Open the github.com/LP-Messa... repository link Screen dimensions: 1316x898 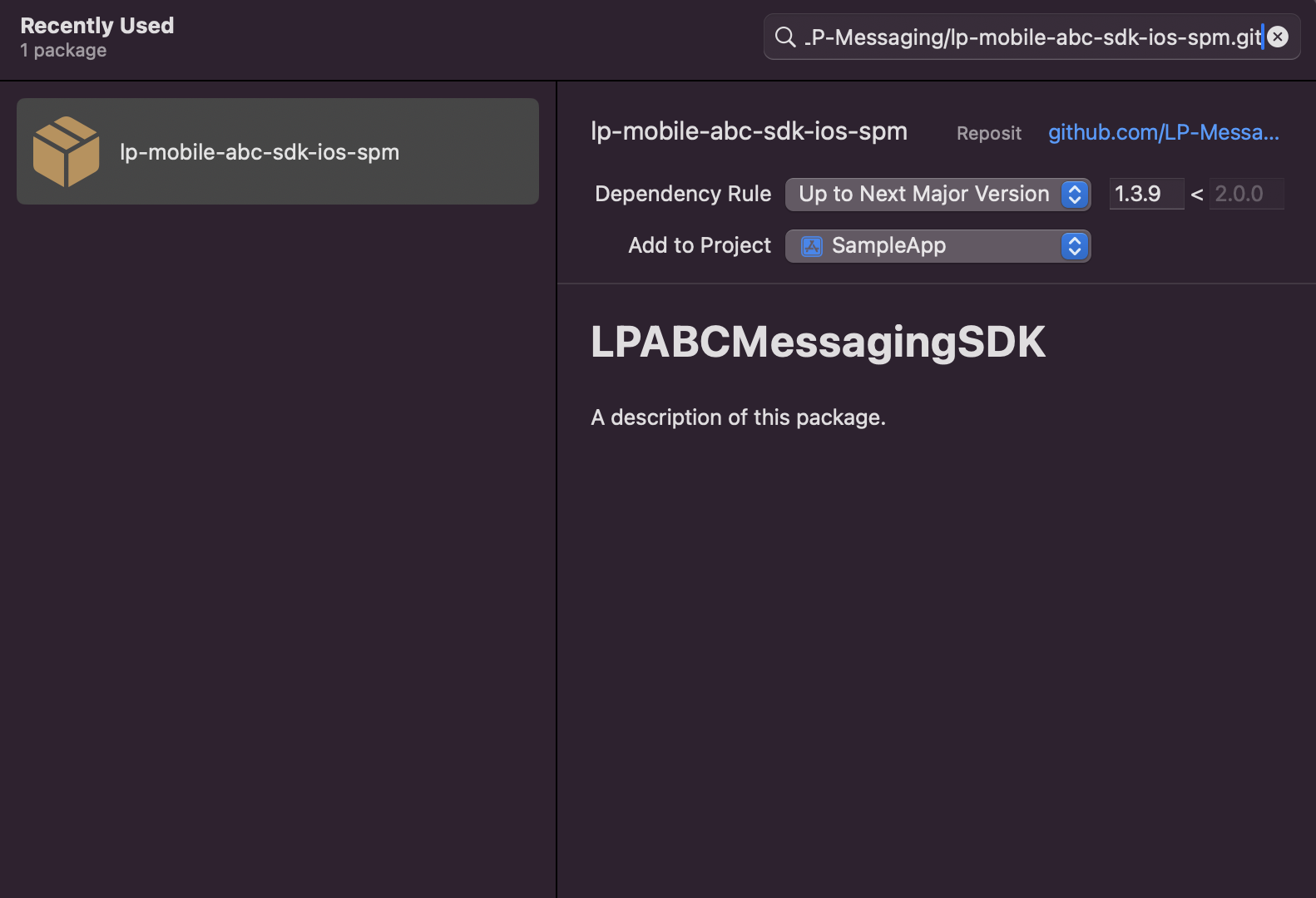click(1164, 132)
